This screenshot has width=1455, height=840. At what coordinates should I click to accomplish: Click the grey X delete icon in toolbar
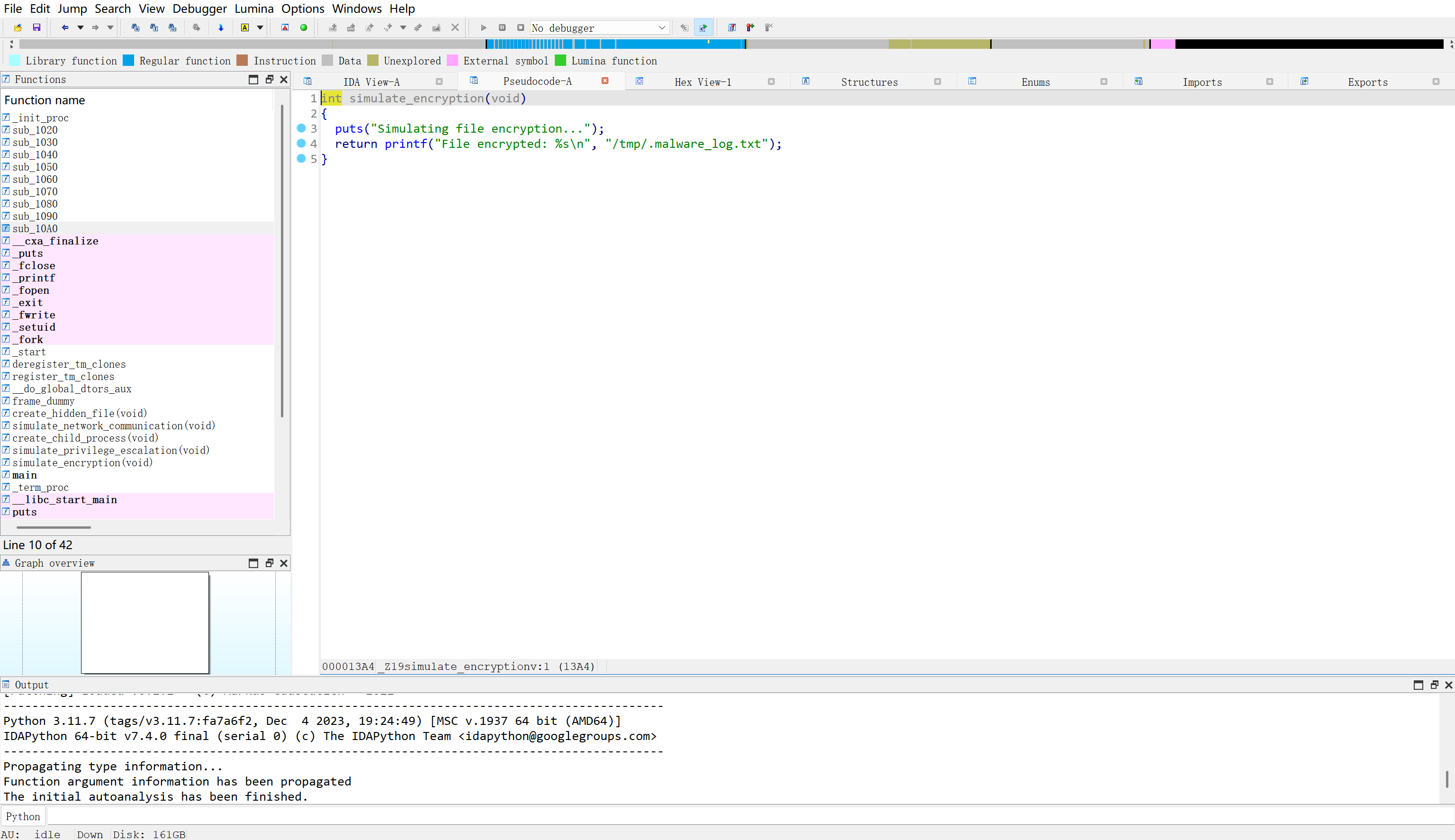point(455,27)
